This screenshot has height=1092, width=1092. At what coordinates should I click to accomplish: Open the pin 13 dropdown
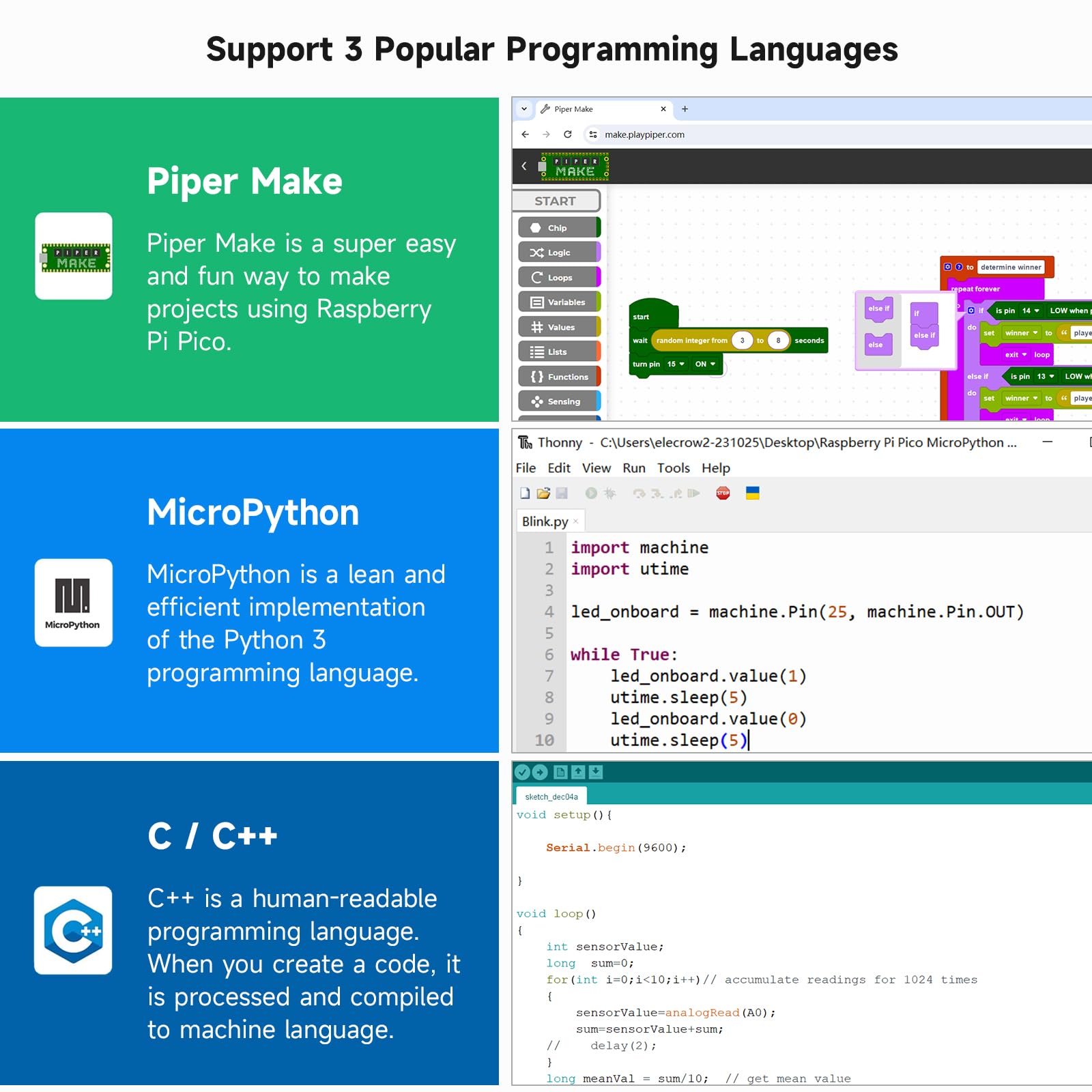pos(1046,376)
